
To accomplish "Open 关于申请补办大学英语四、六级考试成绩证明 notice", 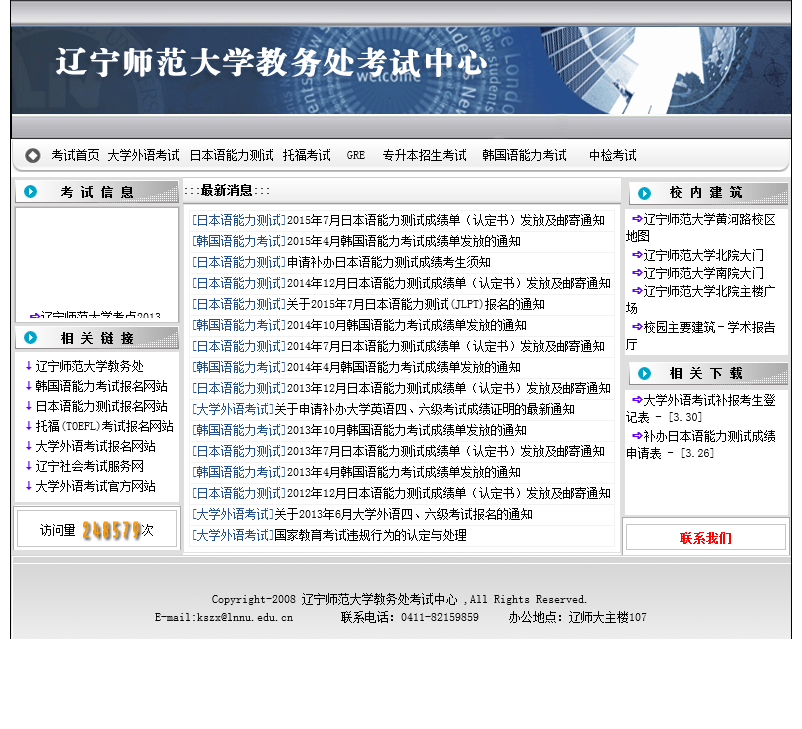I will [x=425, y=409].
